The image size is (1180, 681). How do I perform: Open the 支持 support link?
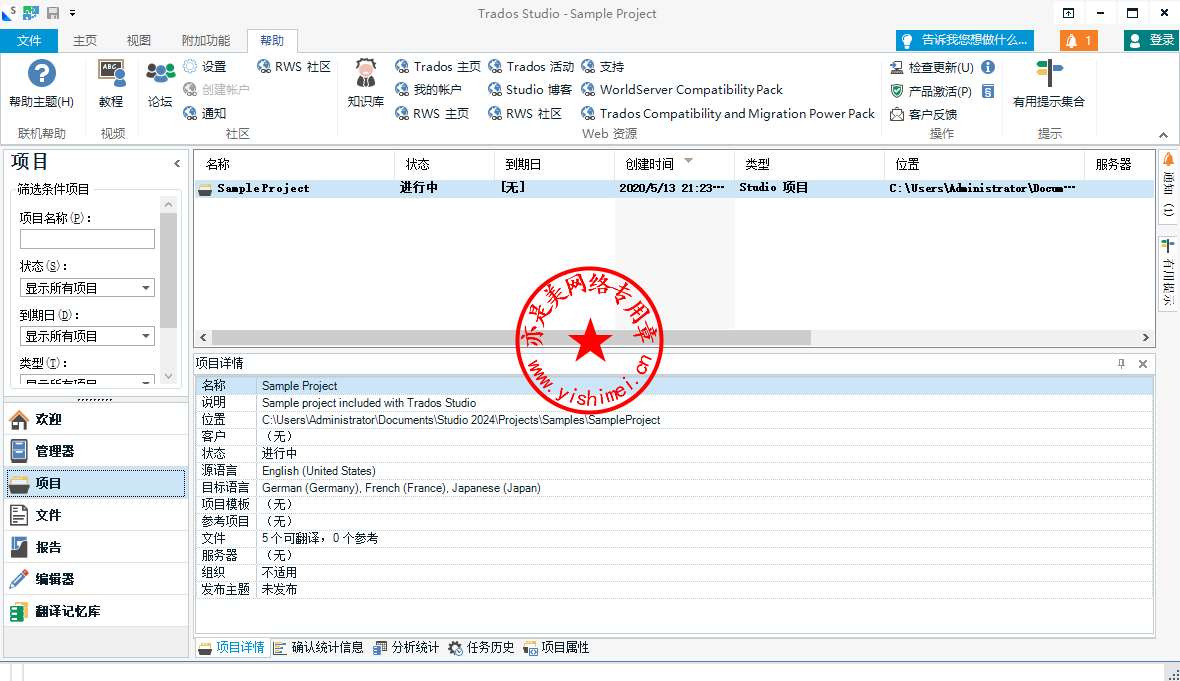tap(603, 67)
